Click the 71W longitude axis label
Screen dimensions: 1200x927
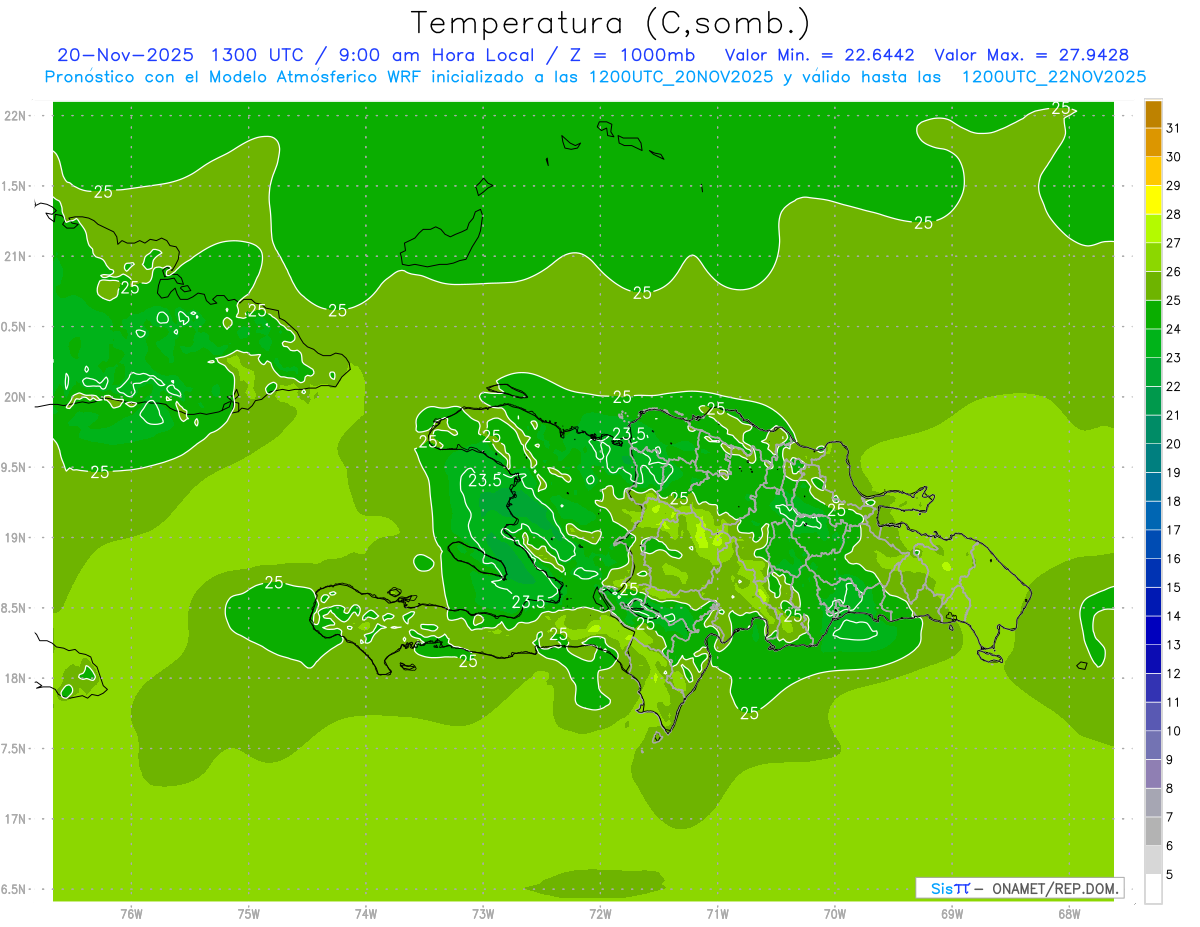coord(717,914)
